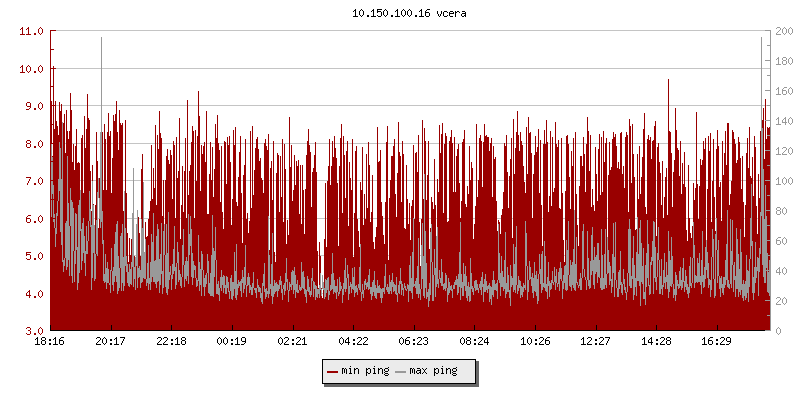Screen dimensions: 800x400
Task: Click the 100 value on right axis
Action: [x=783, y=181]
